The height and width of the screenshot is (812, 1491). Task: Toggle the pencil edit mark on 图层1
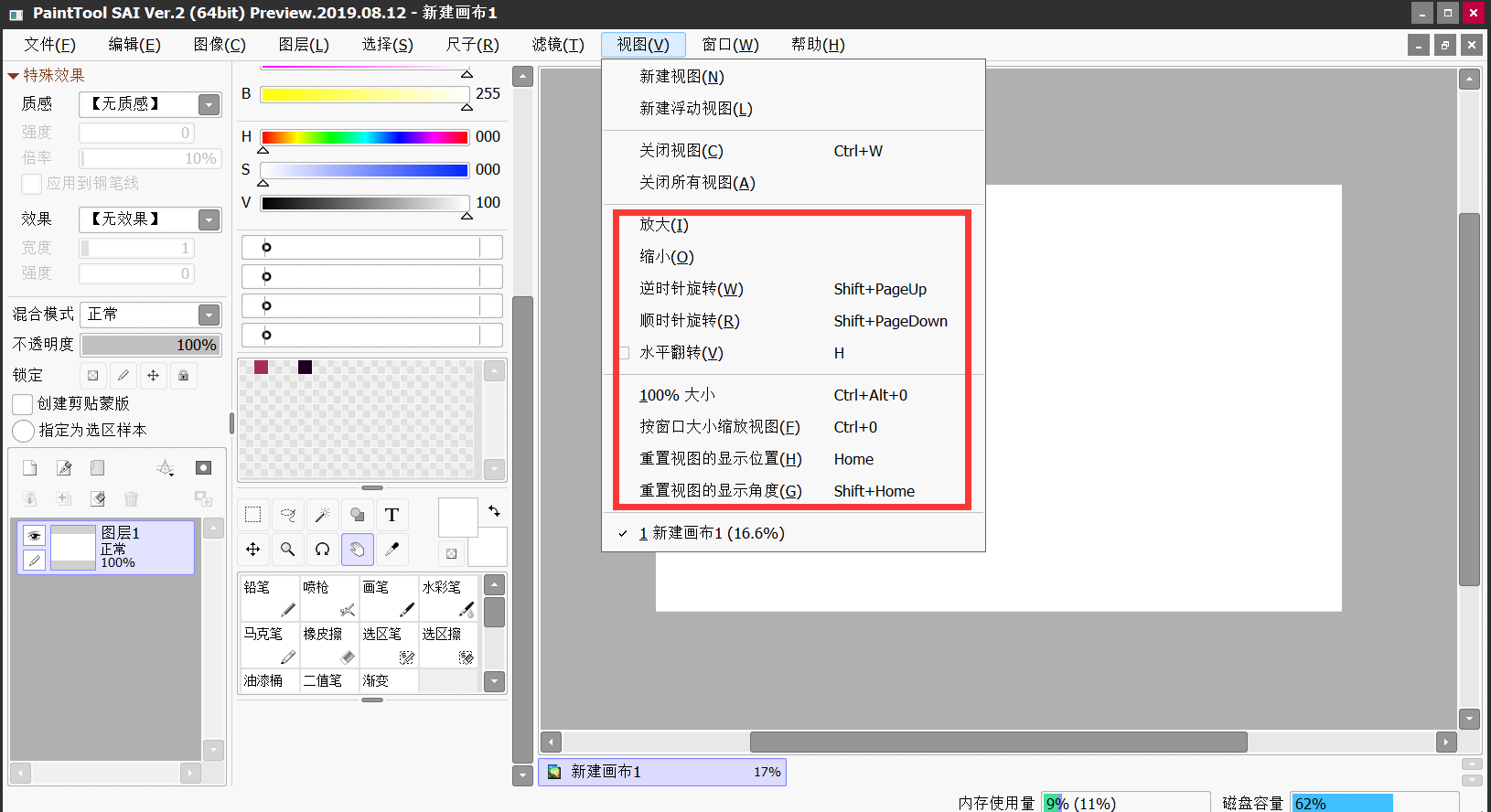coord(34,560)
